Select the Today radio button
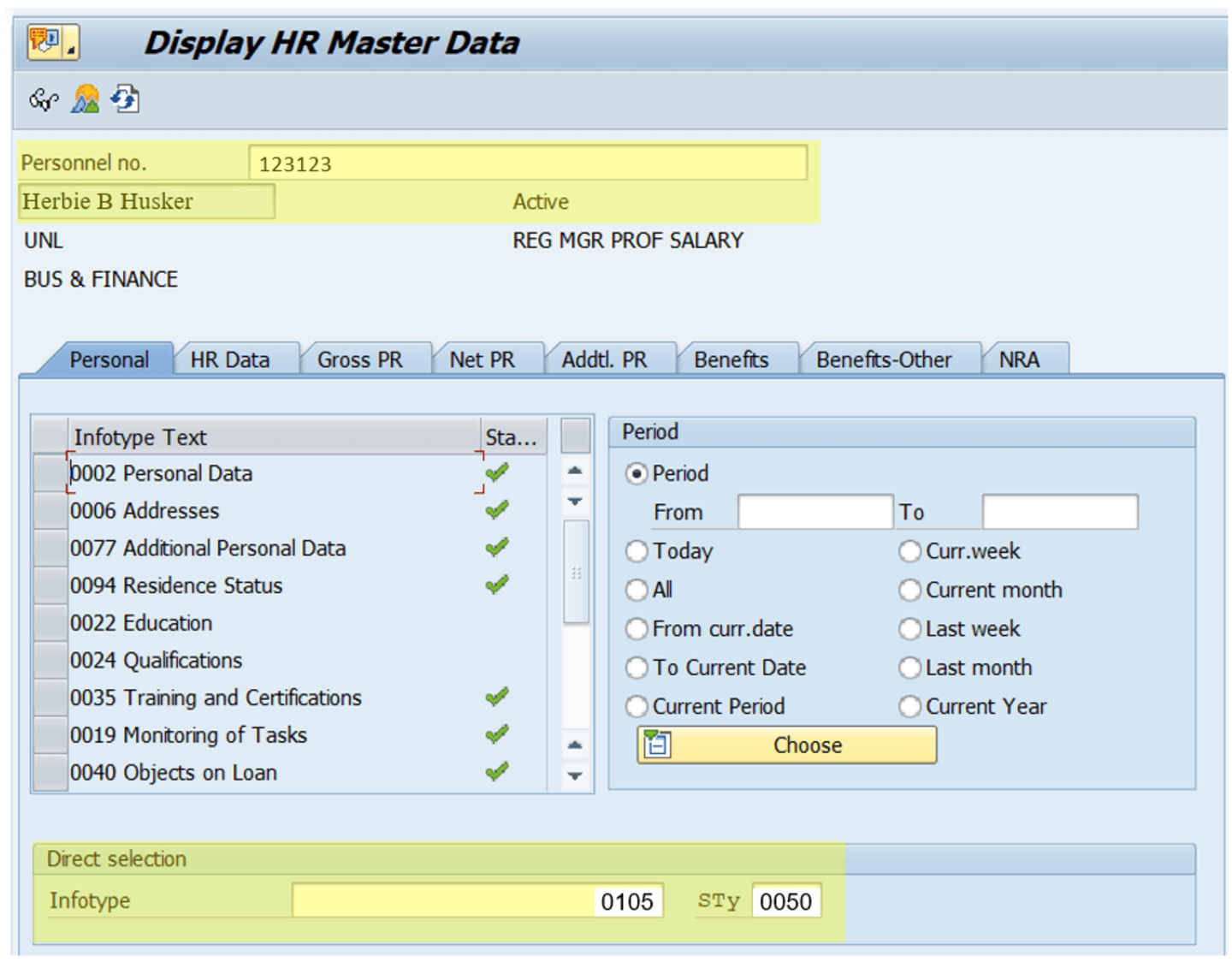This screenshot has width=1232, height=962. click(637, 551)
